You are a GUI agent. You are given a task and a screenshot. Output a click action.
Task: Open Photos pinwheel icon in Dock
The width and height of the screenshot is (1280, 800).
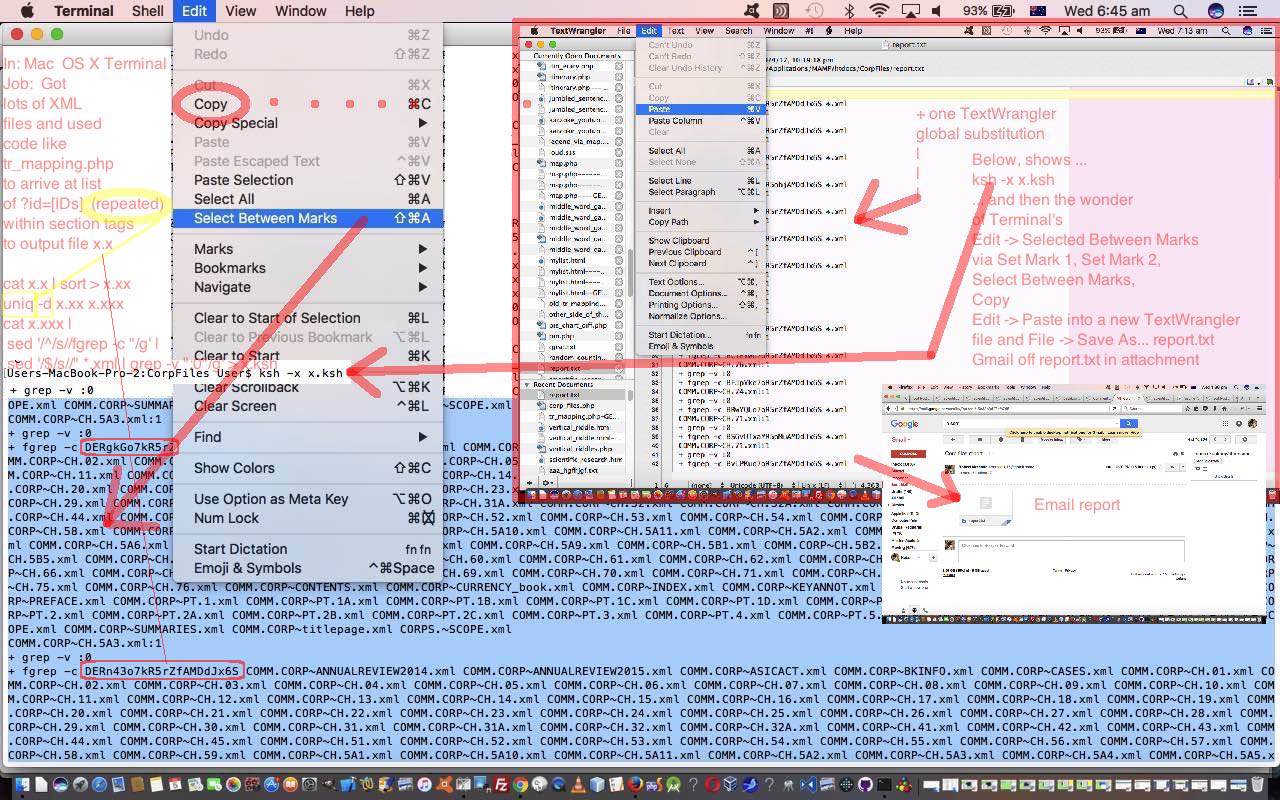[233, 785]
